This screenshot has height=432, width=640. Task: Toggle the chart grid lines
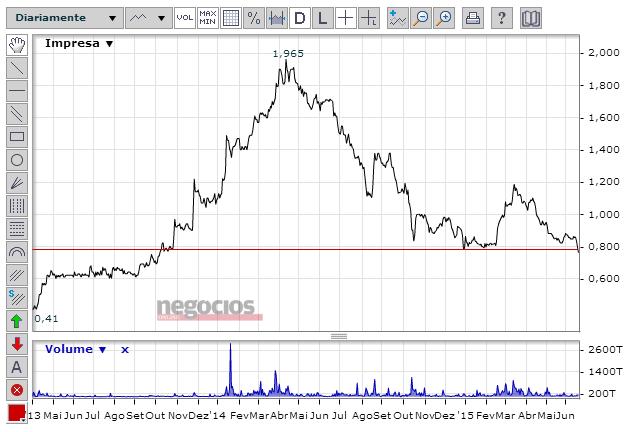(x=231, y=18)
